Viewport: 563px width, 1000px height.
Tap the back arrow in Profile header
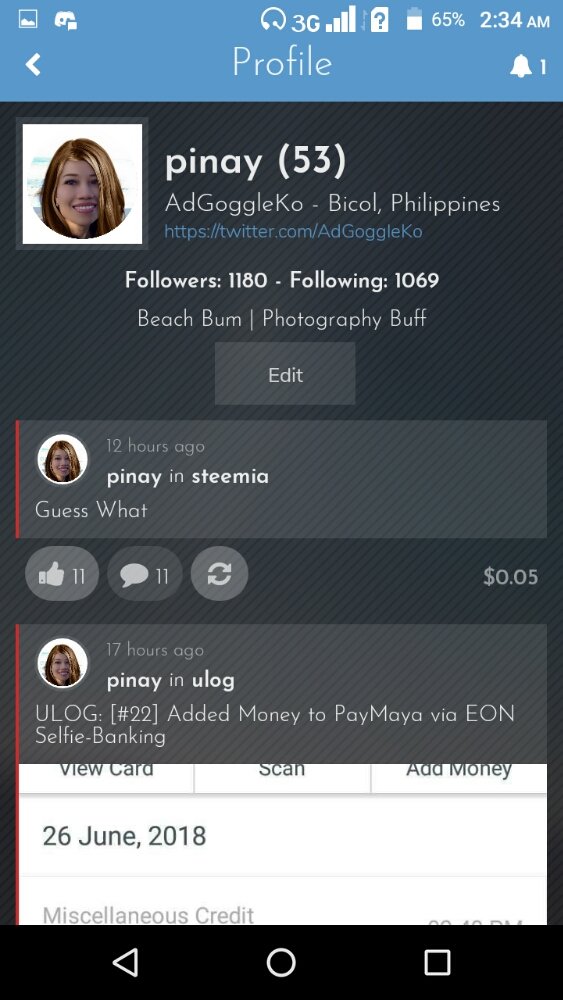pyautogui.click(x=33, y=64)
